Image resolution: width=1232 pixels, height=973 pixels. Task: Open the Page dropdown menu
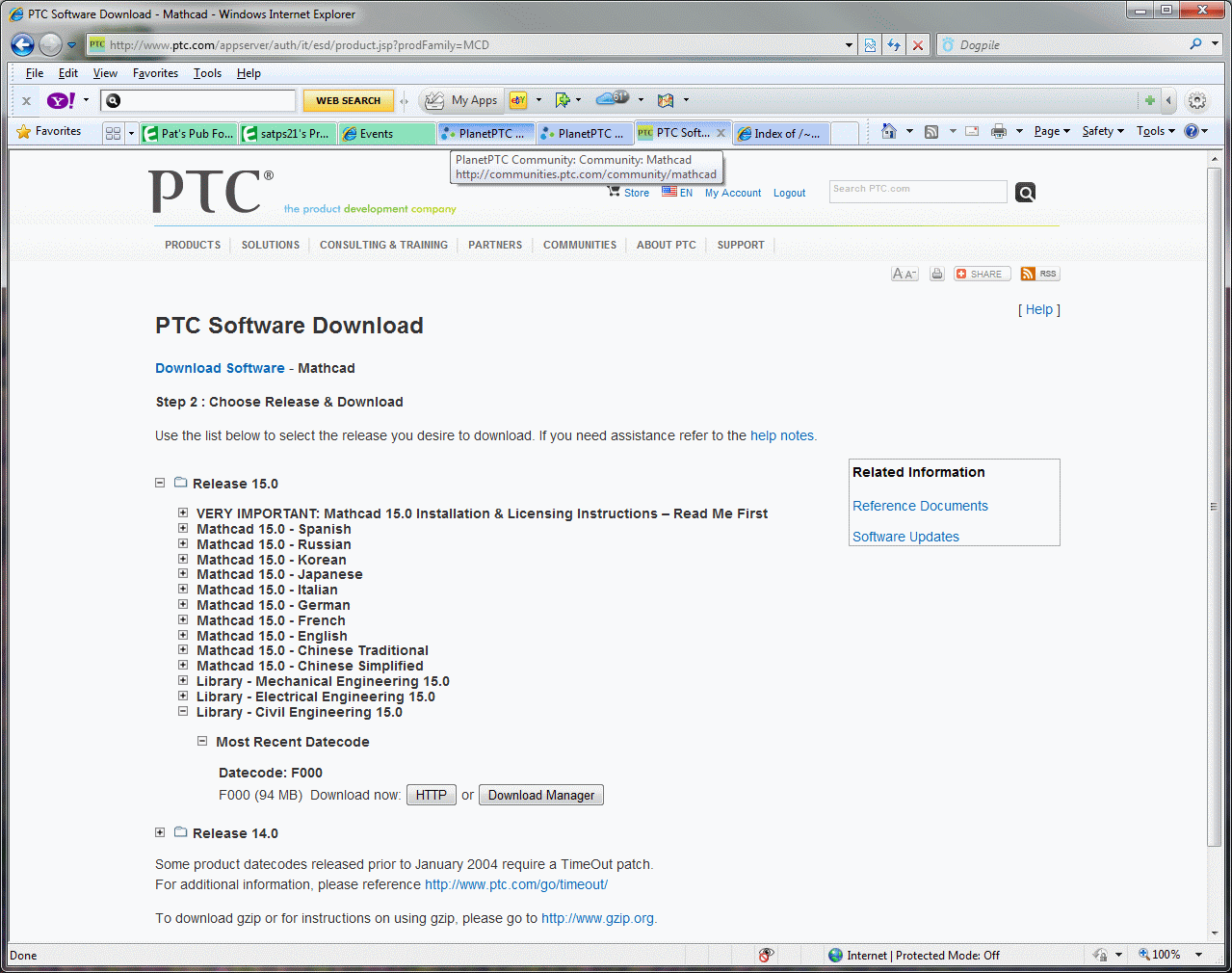(1052, 131)
